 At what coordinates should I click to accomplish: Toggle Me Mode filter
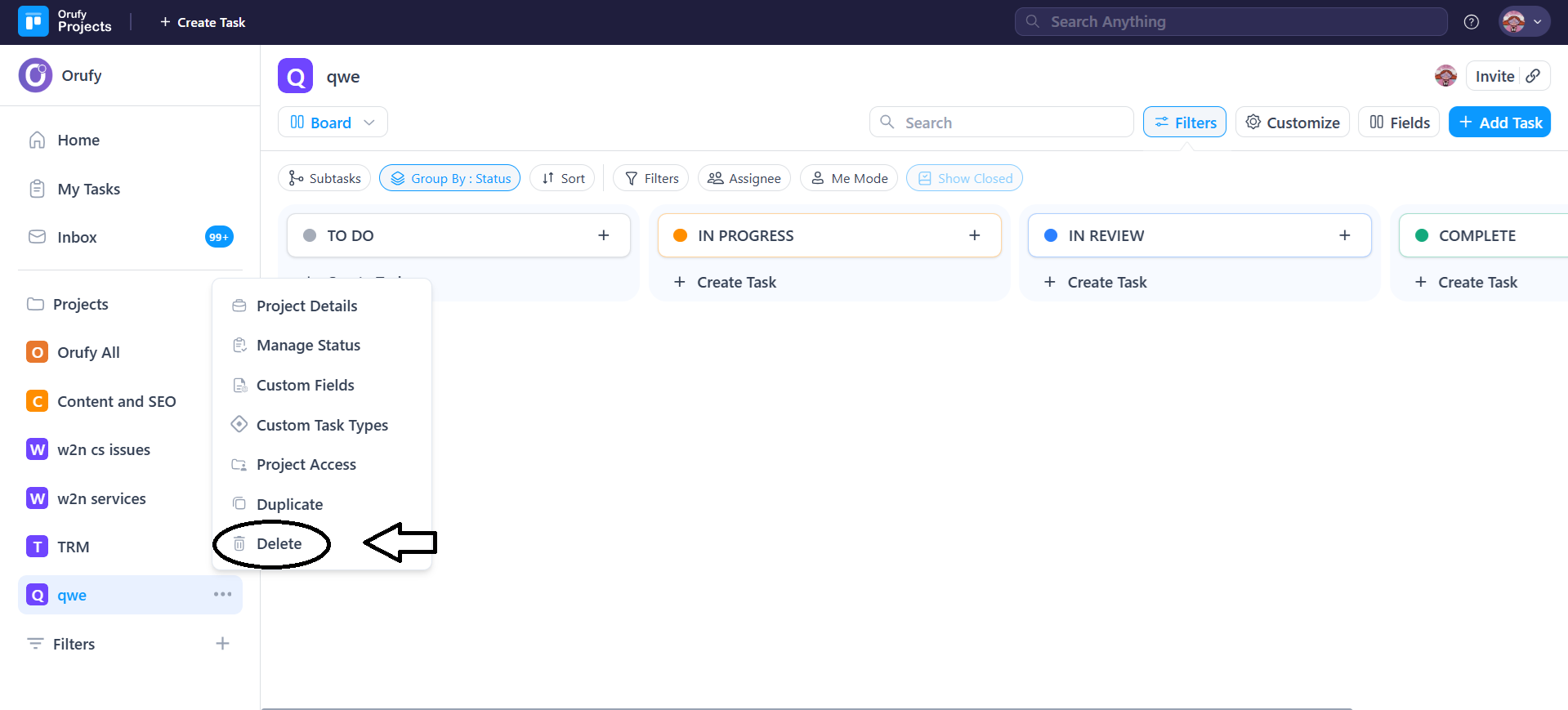849,178
